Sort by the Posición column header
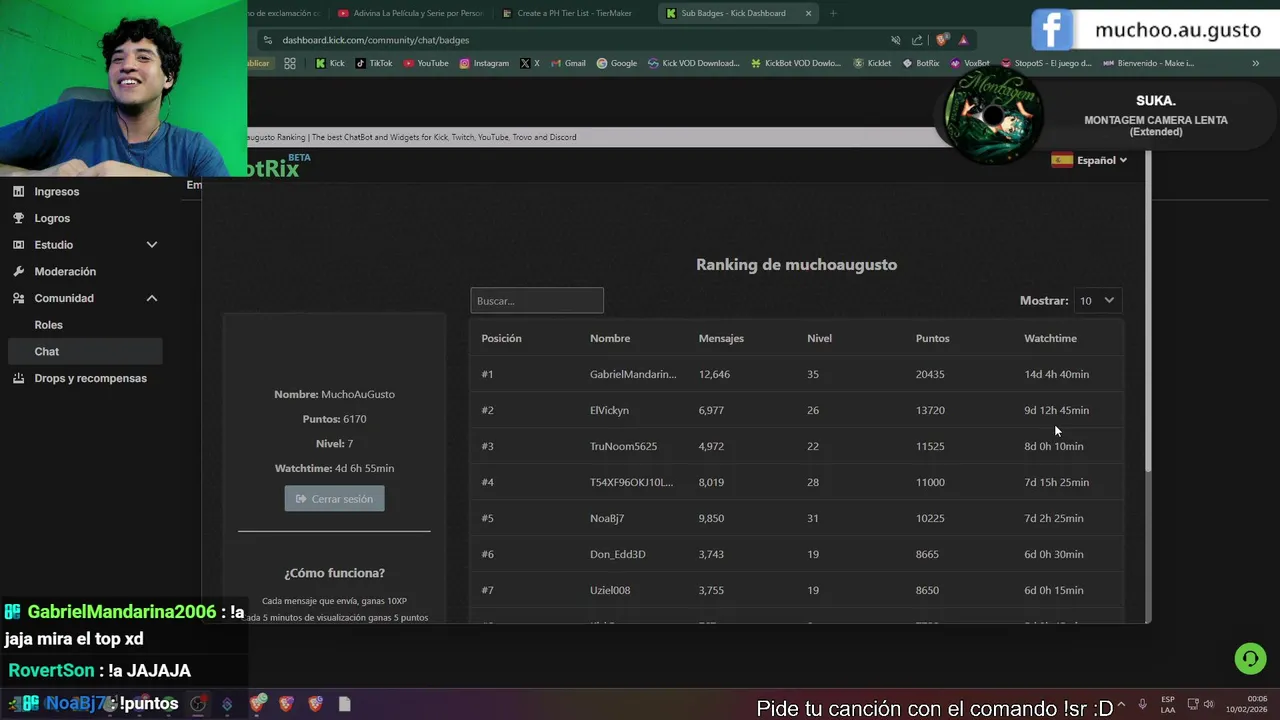Image resolution: width=1280 pixels, height=720 pixels. tap(501, 338)
